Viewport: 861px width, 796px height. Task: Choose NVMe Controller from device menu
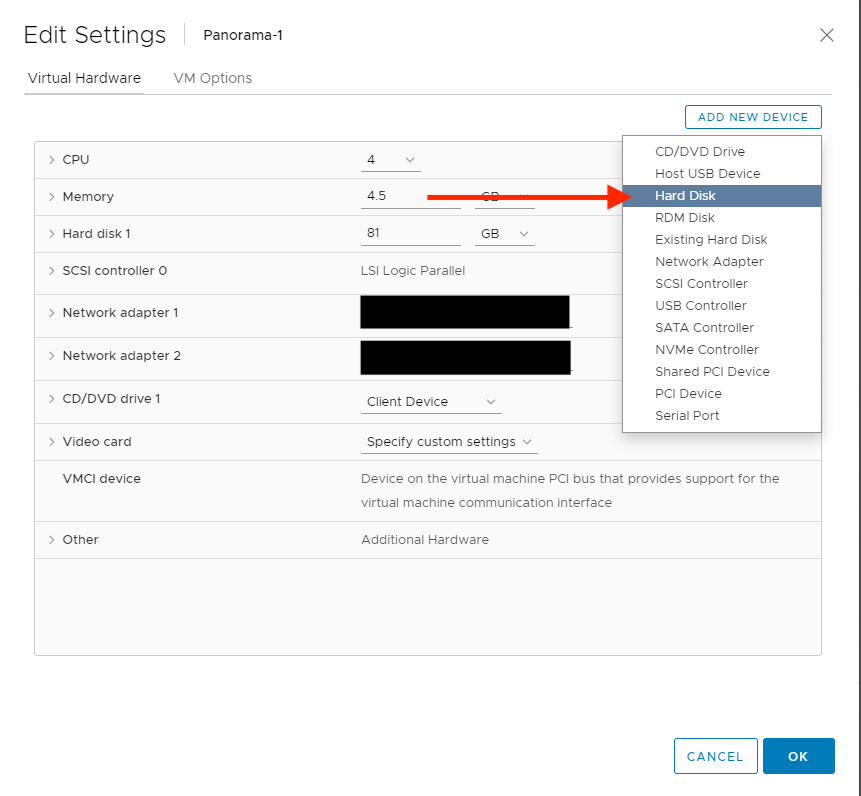click(706, 350)
